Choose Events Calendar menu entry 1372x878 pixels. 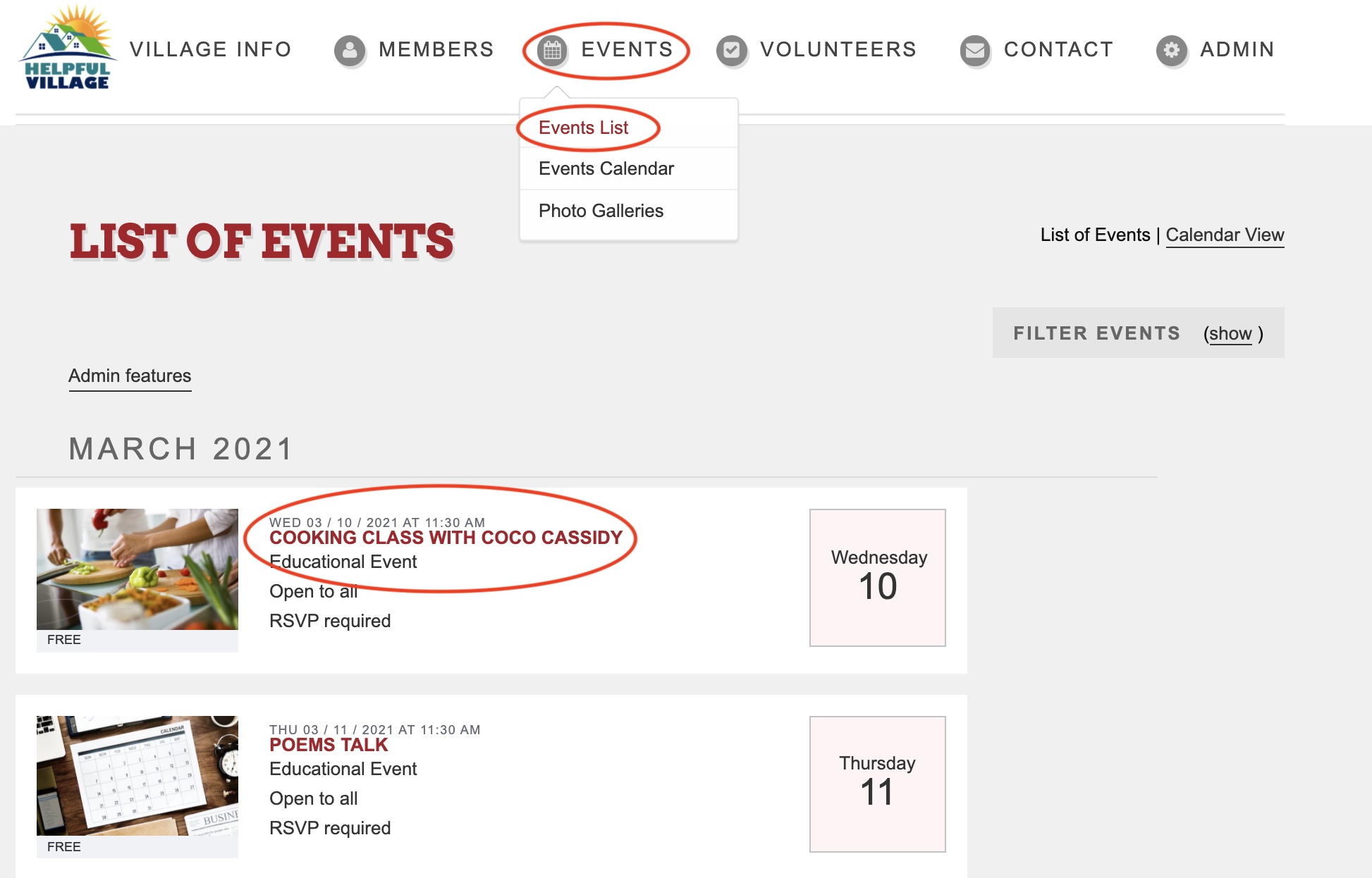(606, 168)
